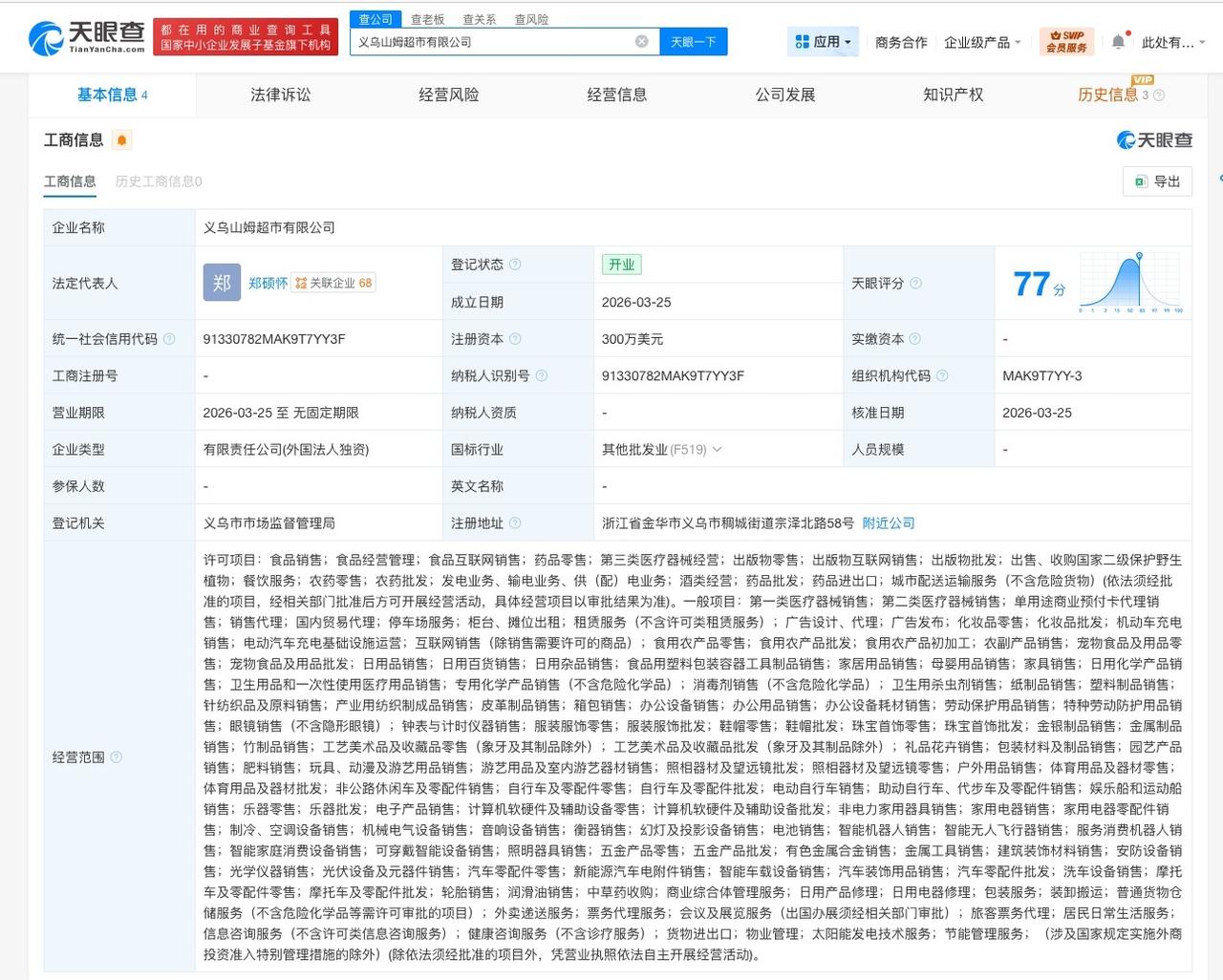Click the monitoring bell beside 工商信息 heading
The image size is (1223, 980).
pos(121,139)
